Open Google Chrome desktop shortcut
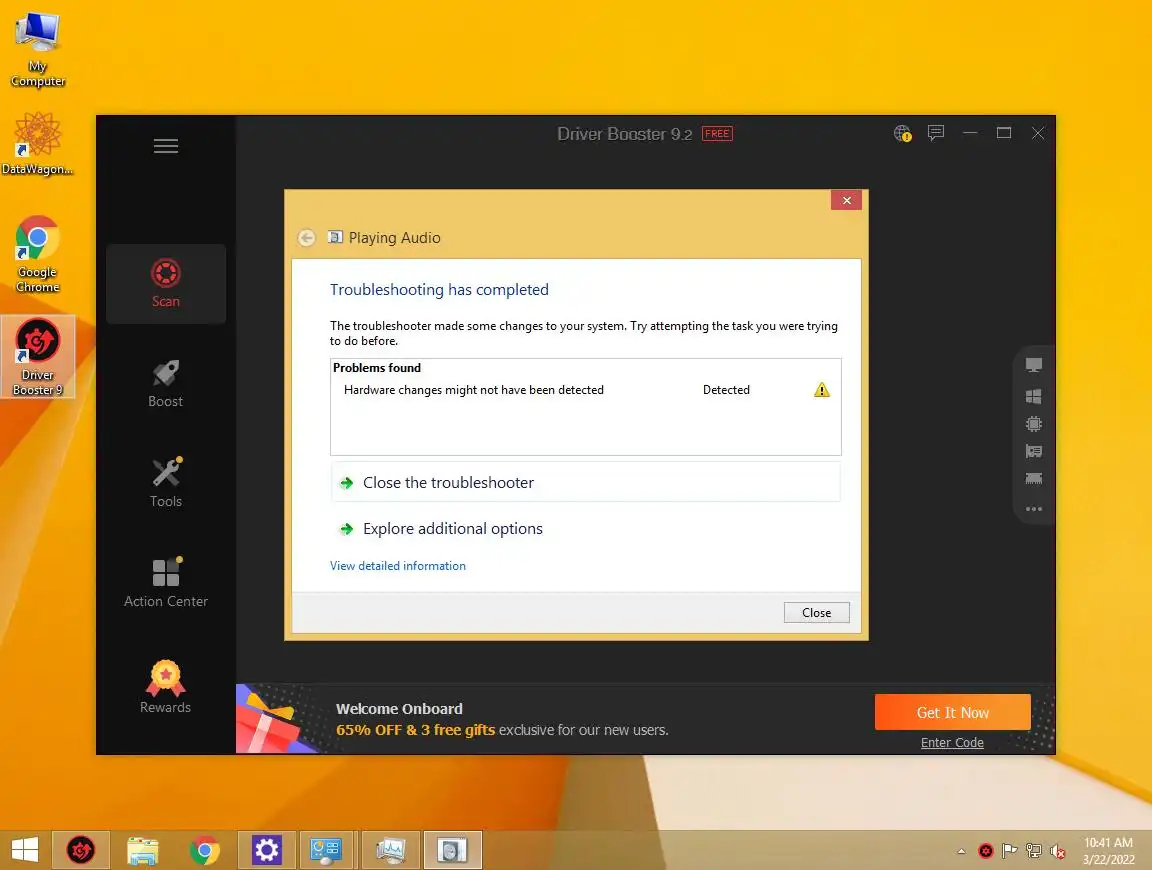The image size is (1152, 870). [37, 254]
